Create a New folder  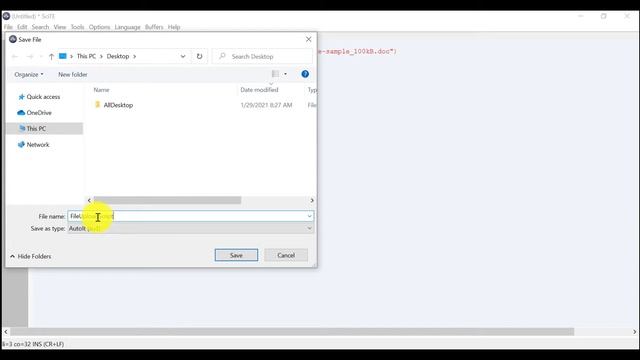click(x=73, y=74)
